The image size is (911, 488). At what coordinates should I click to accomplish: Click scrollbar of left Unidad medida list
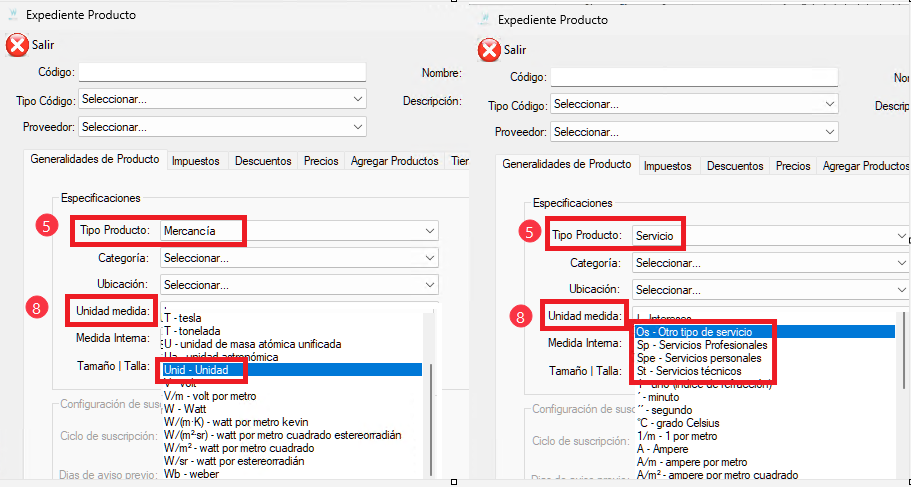point(431,390)
